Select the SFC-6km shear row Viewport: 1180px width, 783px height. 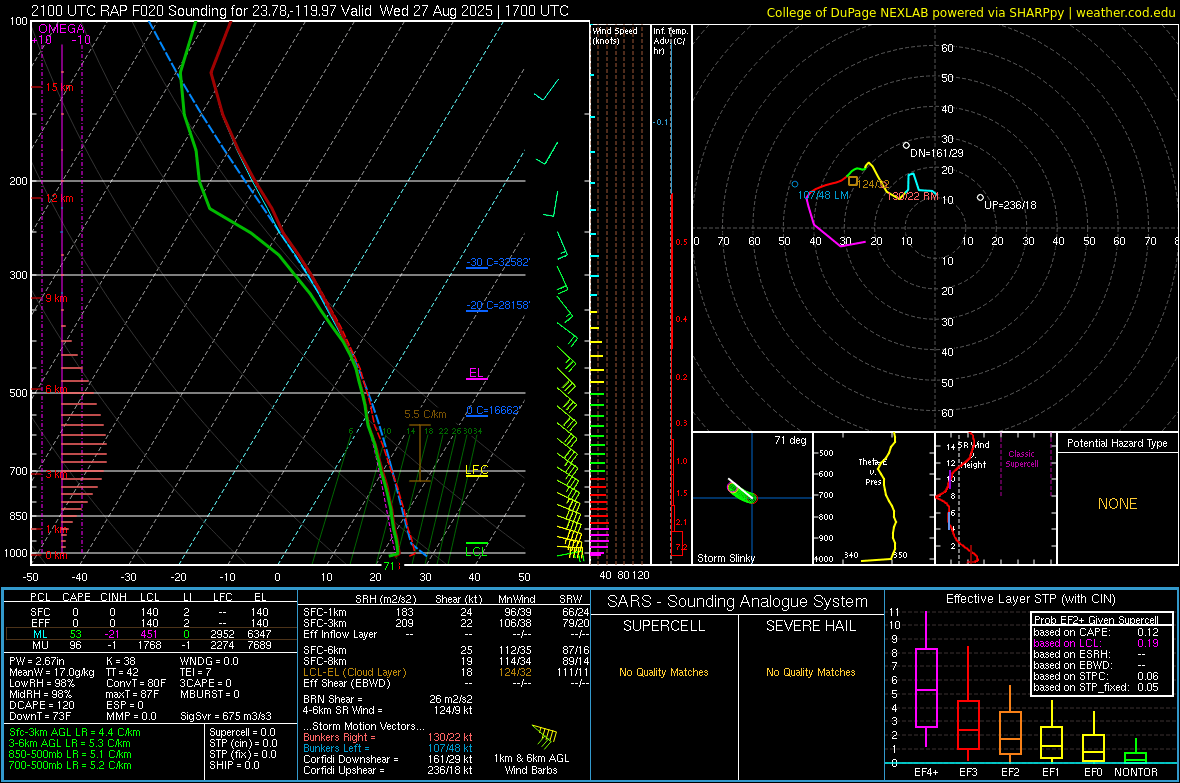446,650
